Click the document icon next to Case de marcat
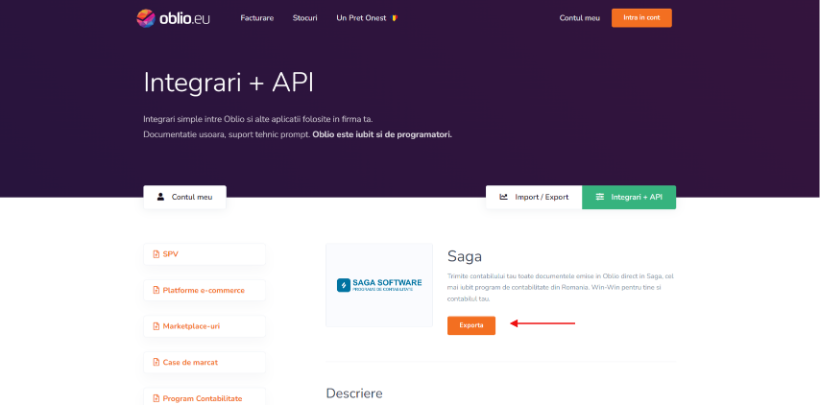This screenshot has width=820, height=405. [x=156, y=362]
